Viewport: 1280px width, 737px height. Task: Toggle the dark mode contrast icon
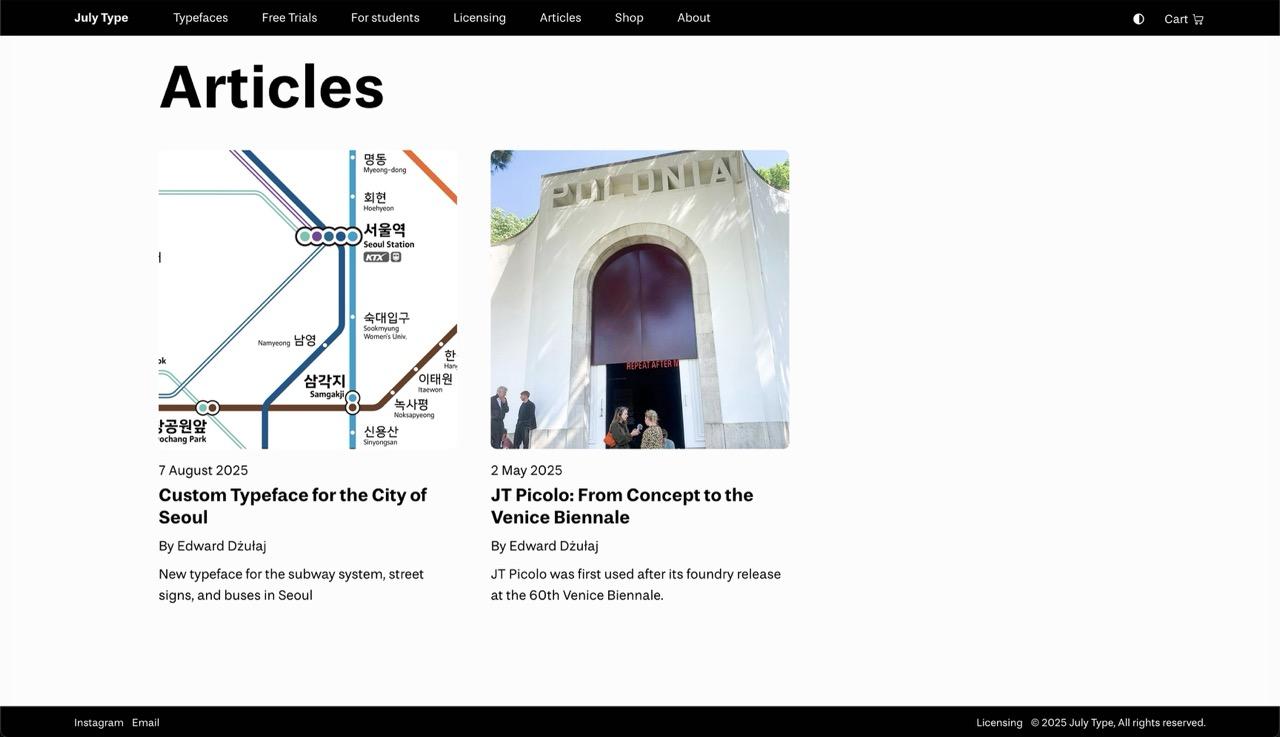coord(1138,19)
